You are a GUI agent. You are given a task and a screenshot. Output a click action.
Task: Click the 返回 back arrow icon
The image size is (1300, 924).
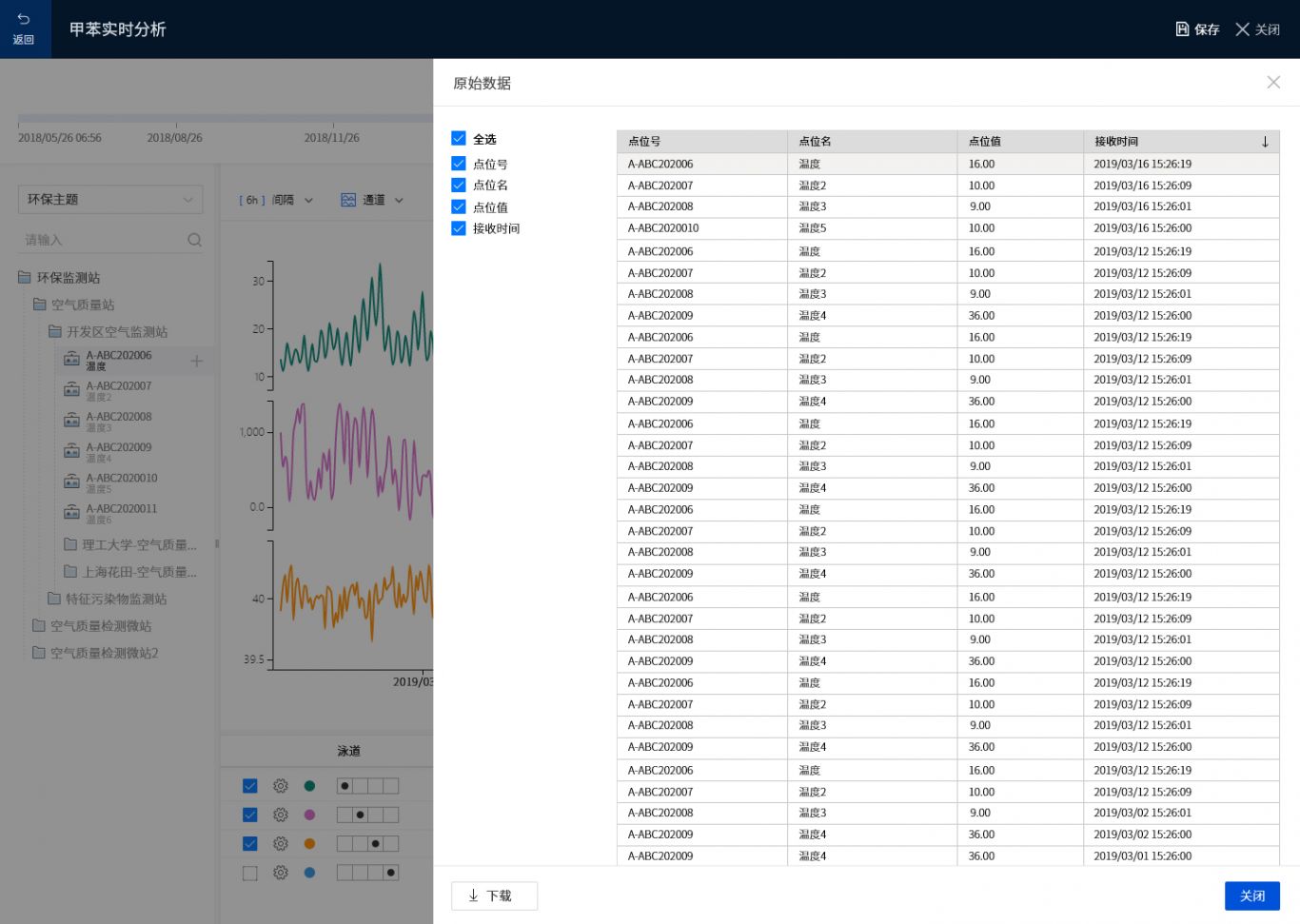coord(24,19)
